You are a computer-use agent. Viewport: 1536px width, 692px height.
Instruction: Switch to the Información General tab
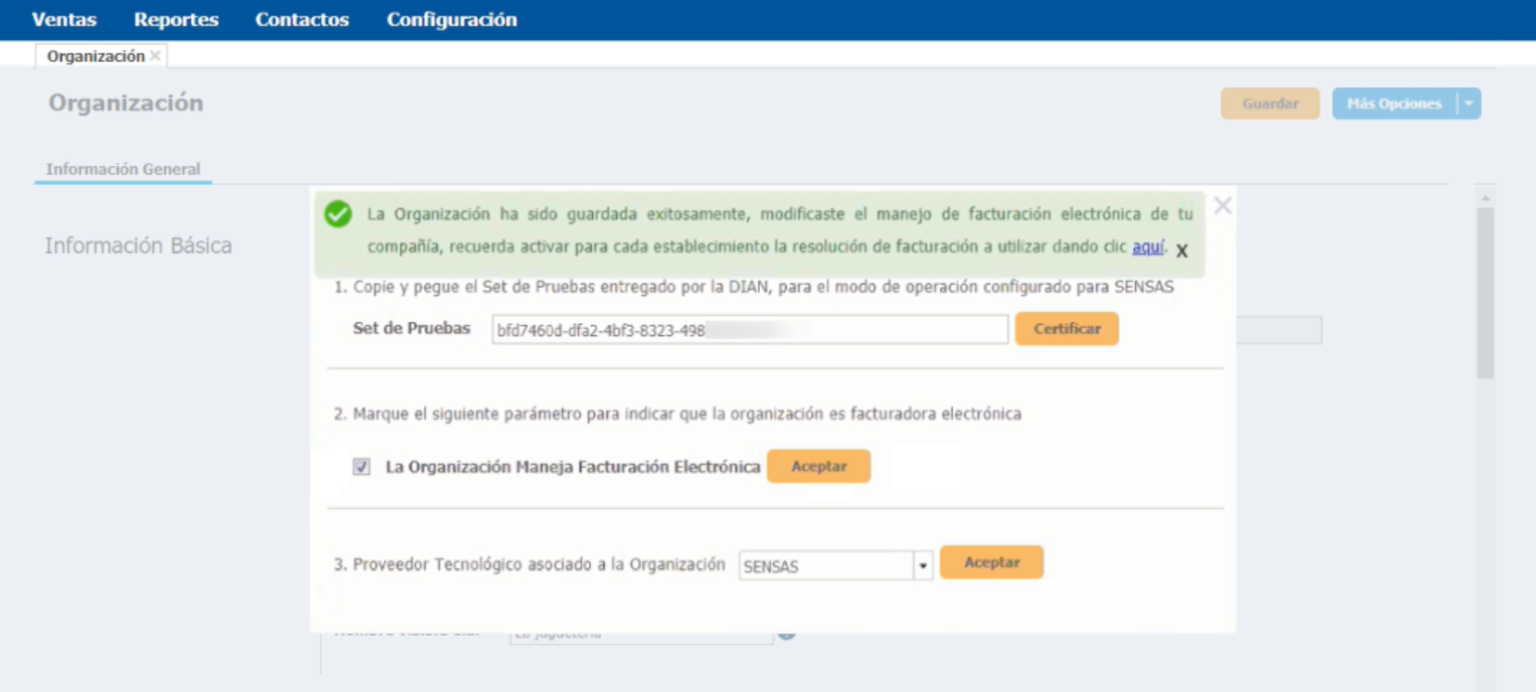(123, 169)
